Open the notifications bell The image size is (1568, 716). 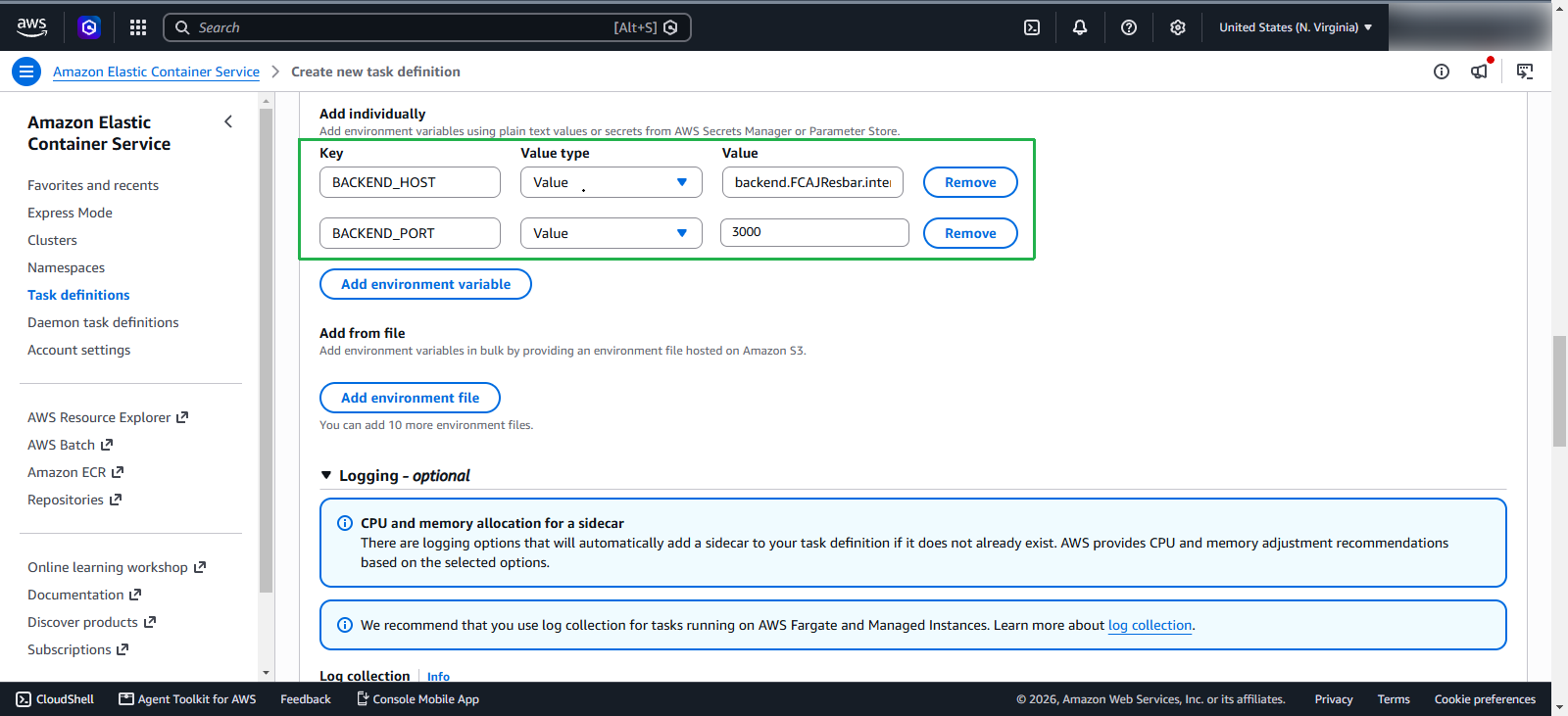pos(1080,27)
